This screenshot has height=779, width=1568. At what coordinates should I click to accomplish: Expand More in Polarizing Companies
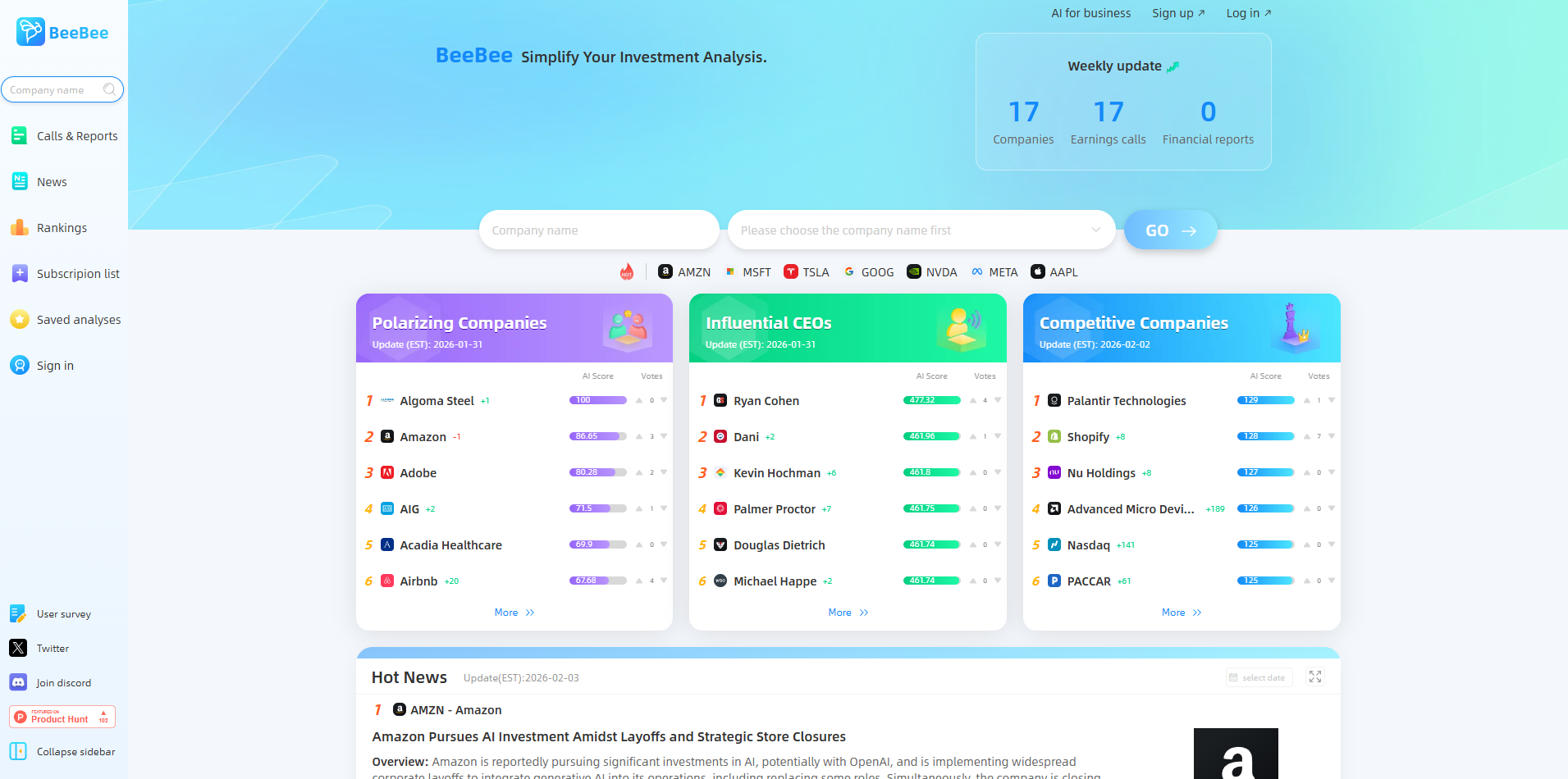coord(514,613)
